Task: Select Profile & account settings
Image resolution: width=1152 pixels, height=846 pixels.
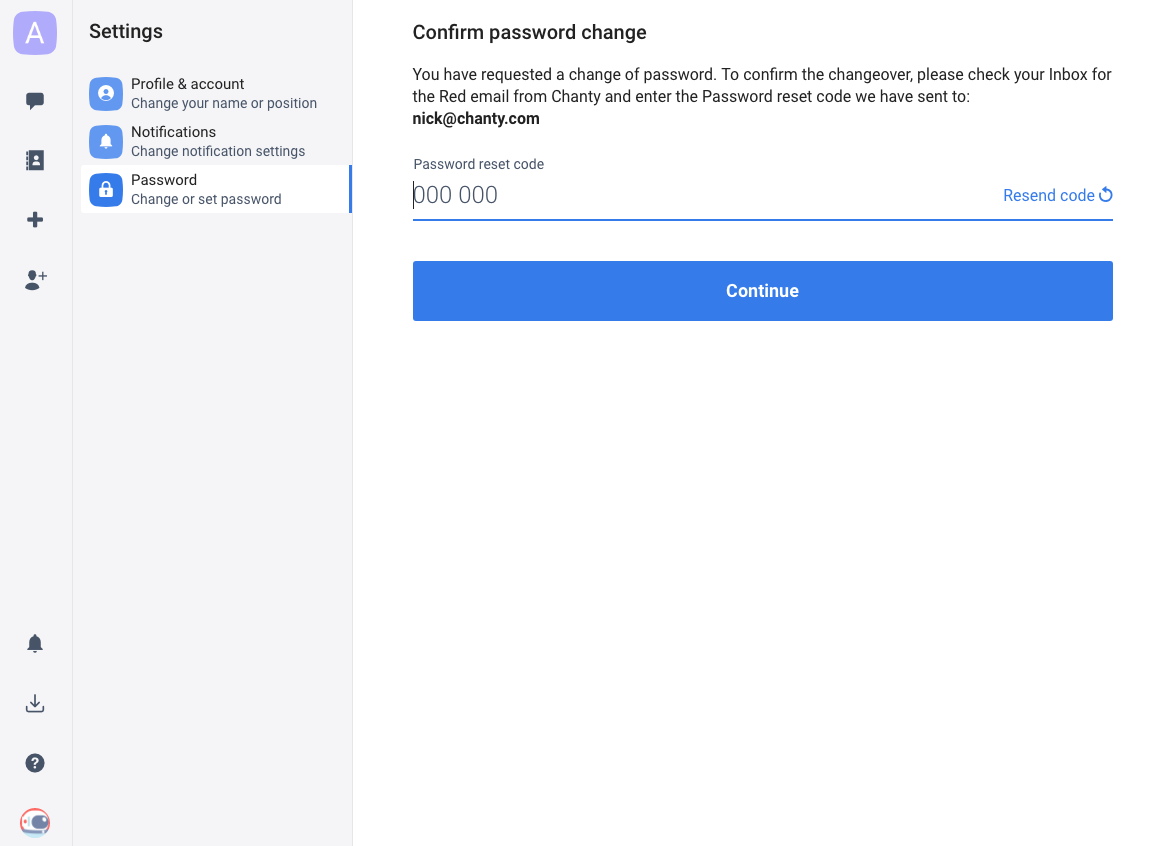Action: pyautogui.click(x=216, y=93)
